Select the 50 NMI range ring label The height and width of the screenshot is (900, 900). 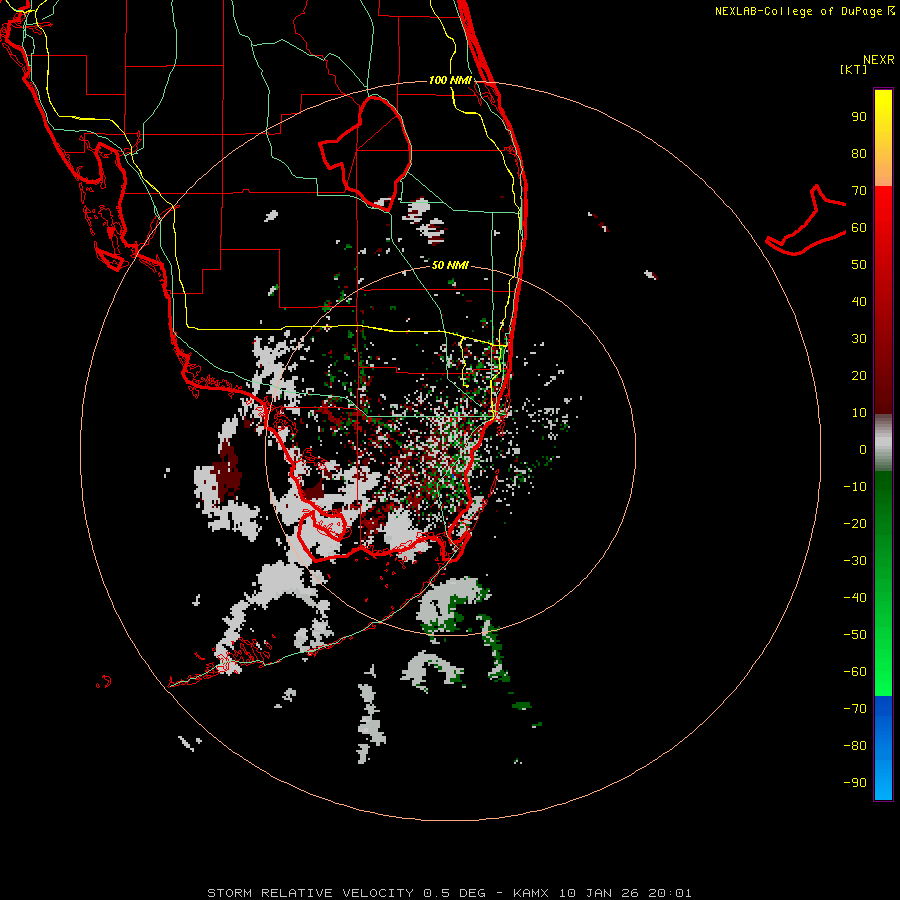click(x=450, y=265)
